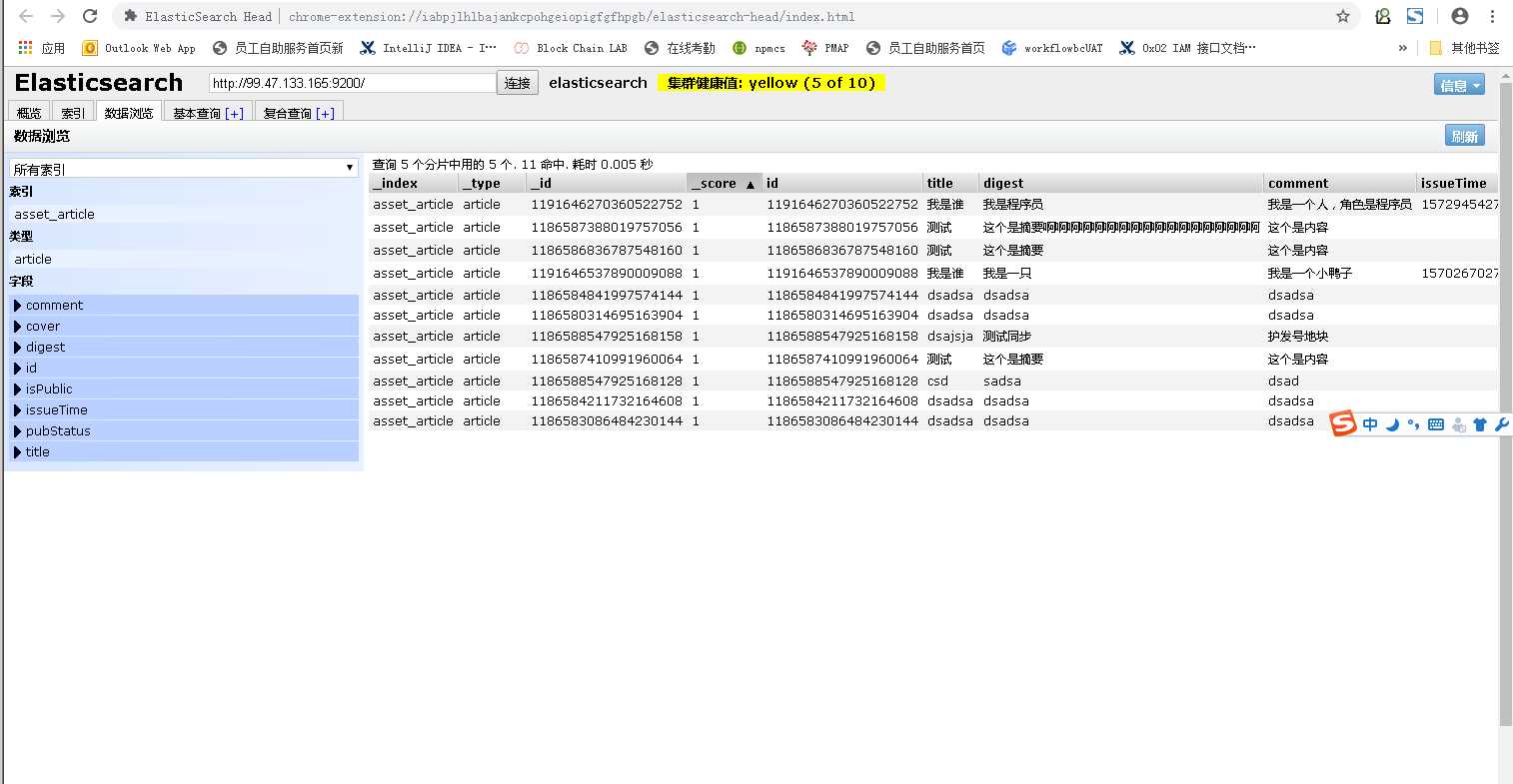
Task: Open Sogou soft keyboard icon
Action: 1436,424
